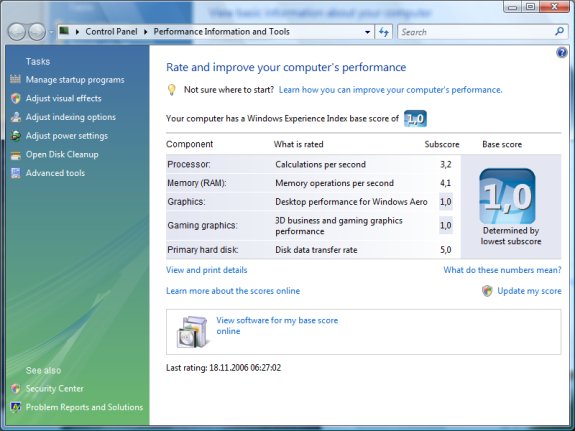Click the Open Disk Cleanup icon
The height and width of the screenshot is (431, 575).
pyautogui.click(x=15, y=155)
